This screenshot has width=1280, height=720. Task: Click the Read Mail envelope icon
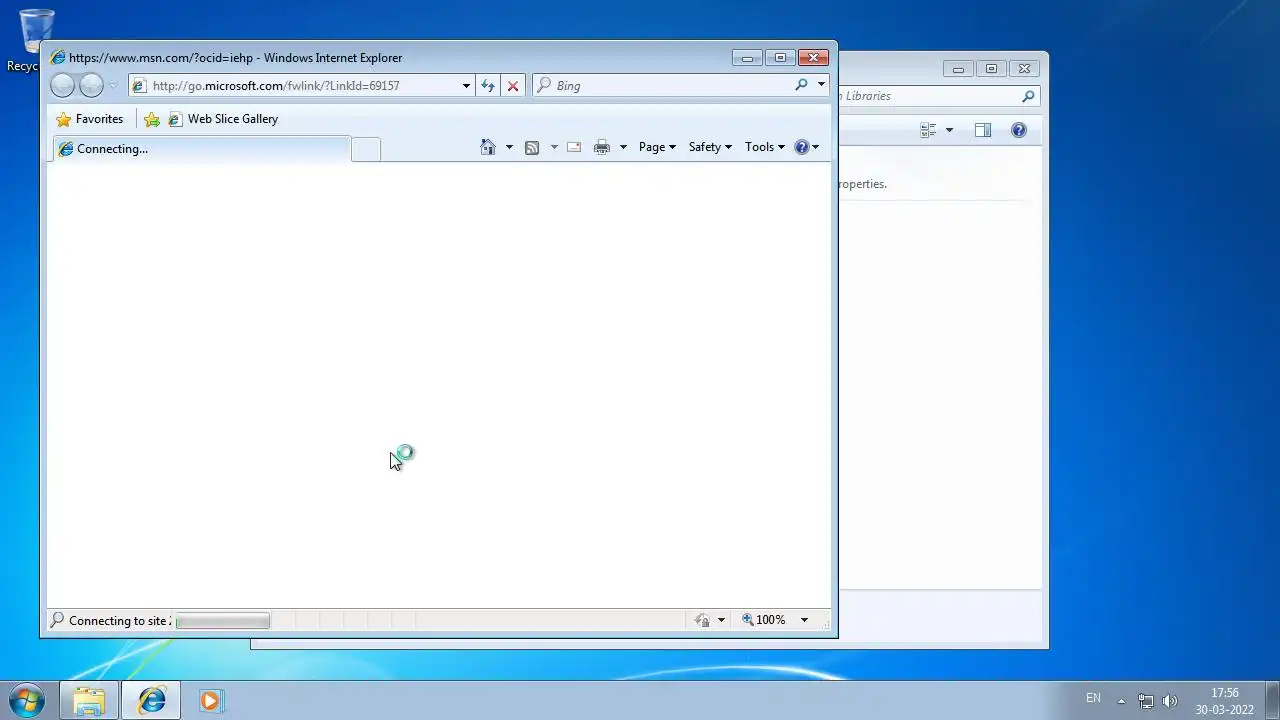pos(574,147)
